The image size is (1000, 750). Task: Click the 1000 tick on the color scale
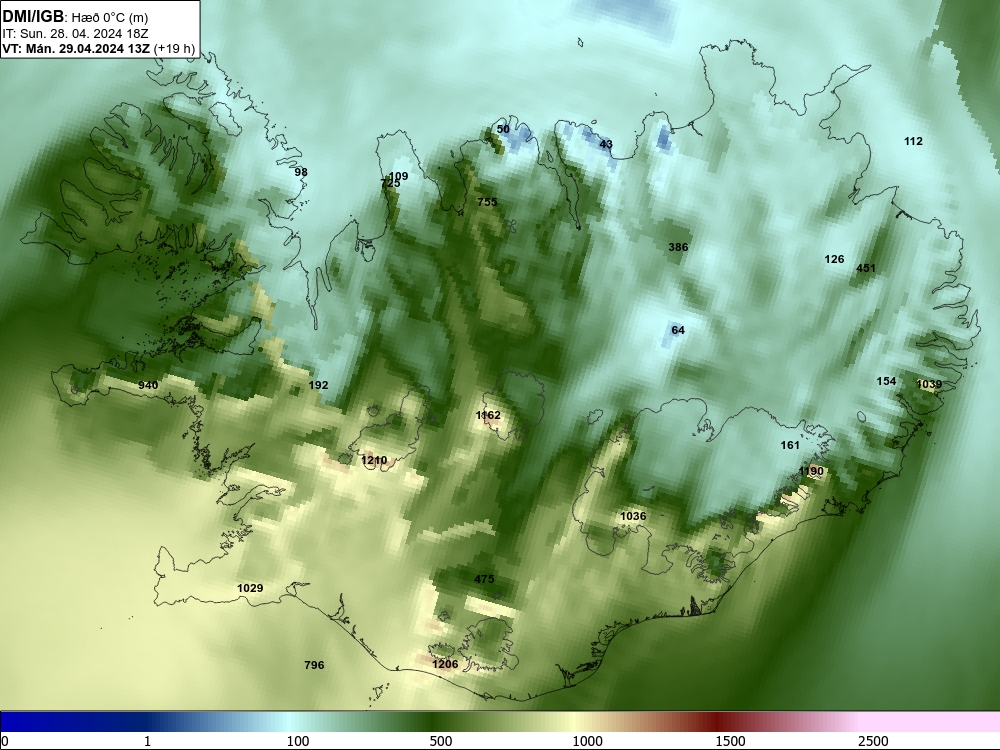(x=587, y=741)
